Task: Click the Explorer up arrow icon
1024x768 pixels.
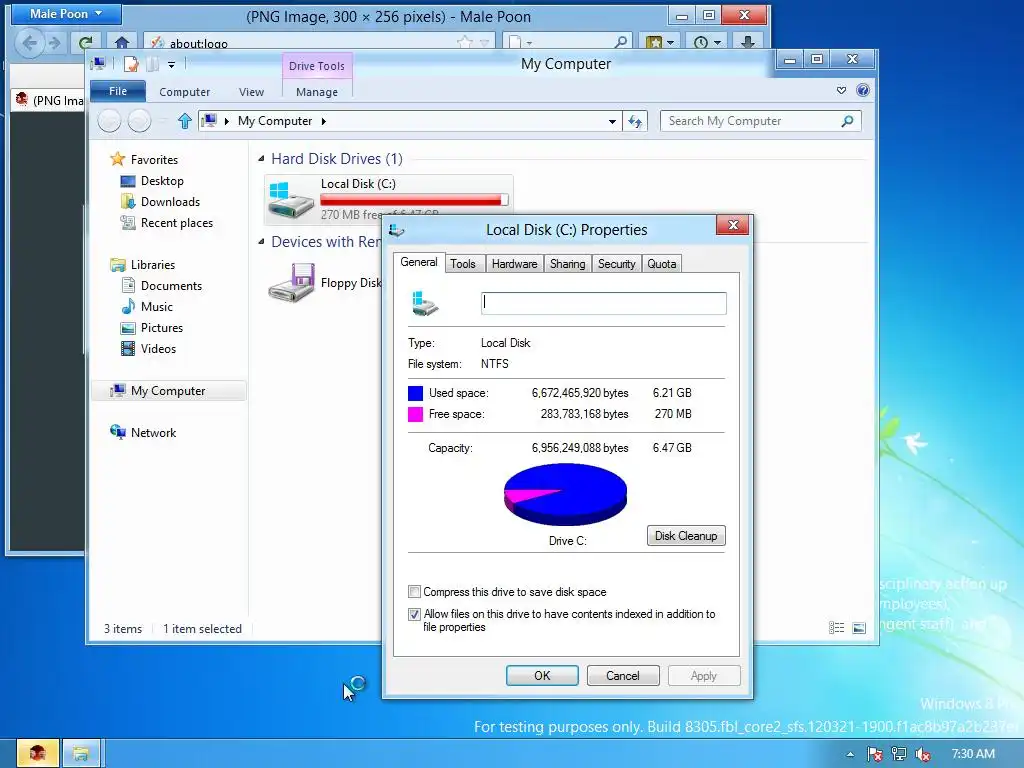Action: 185,121
